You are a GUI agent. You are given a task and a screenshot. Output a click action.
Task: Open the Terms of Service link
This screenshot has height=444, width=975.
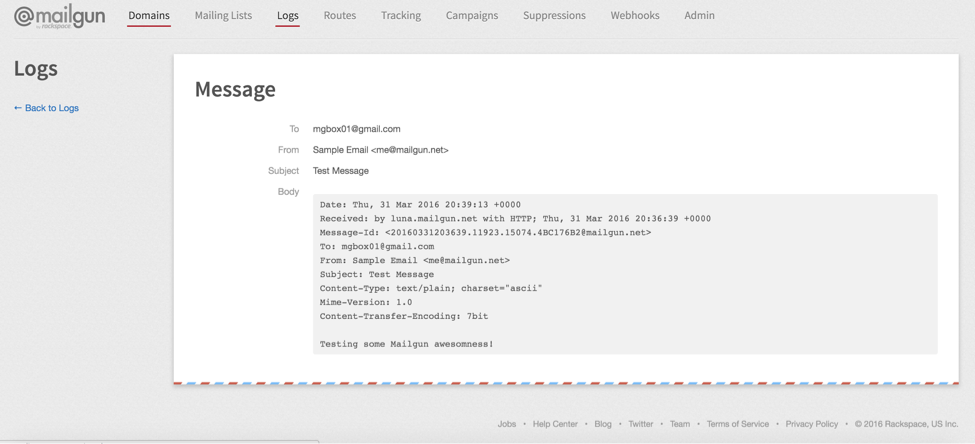pos(737,424)
